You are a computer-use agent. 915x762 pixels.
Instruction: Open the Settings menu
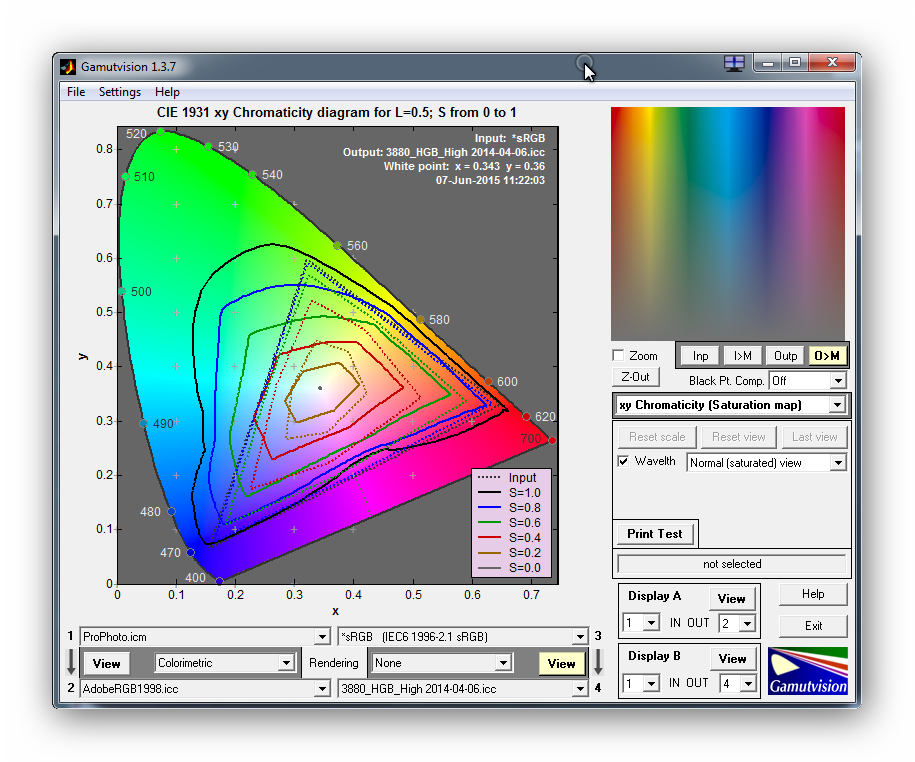(119, 92)
